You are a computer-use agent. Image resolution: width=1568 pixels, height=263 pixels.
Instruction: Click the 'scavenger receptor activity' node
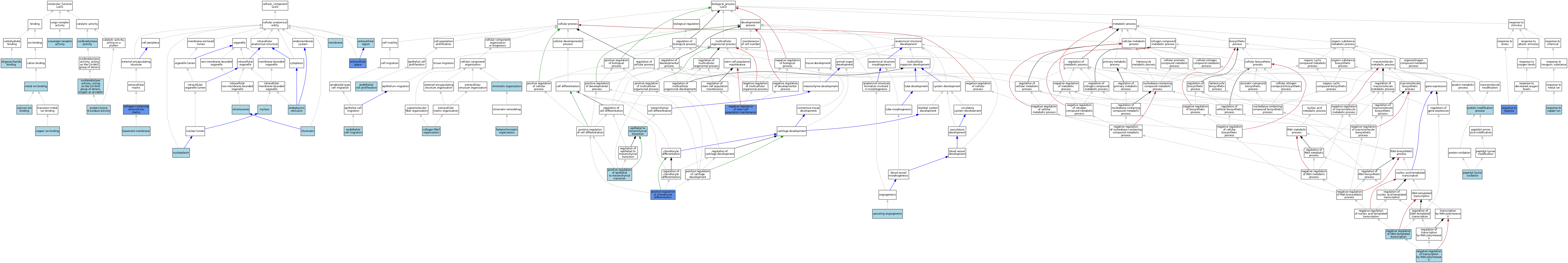pyautogui.click(x=60, y=43)
